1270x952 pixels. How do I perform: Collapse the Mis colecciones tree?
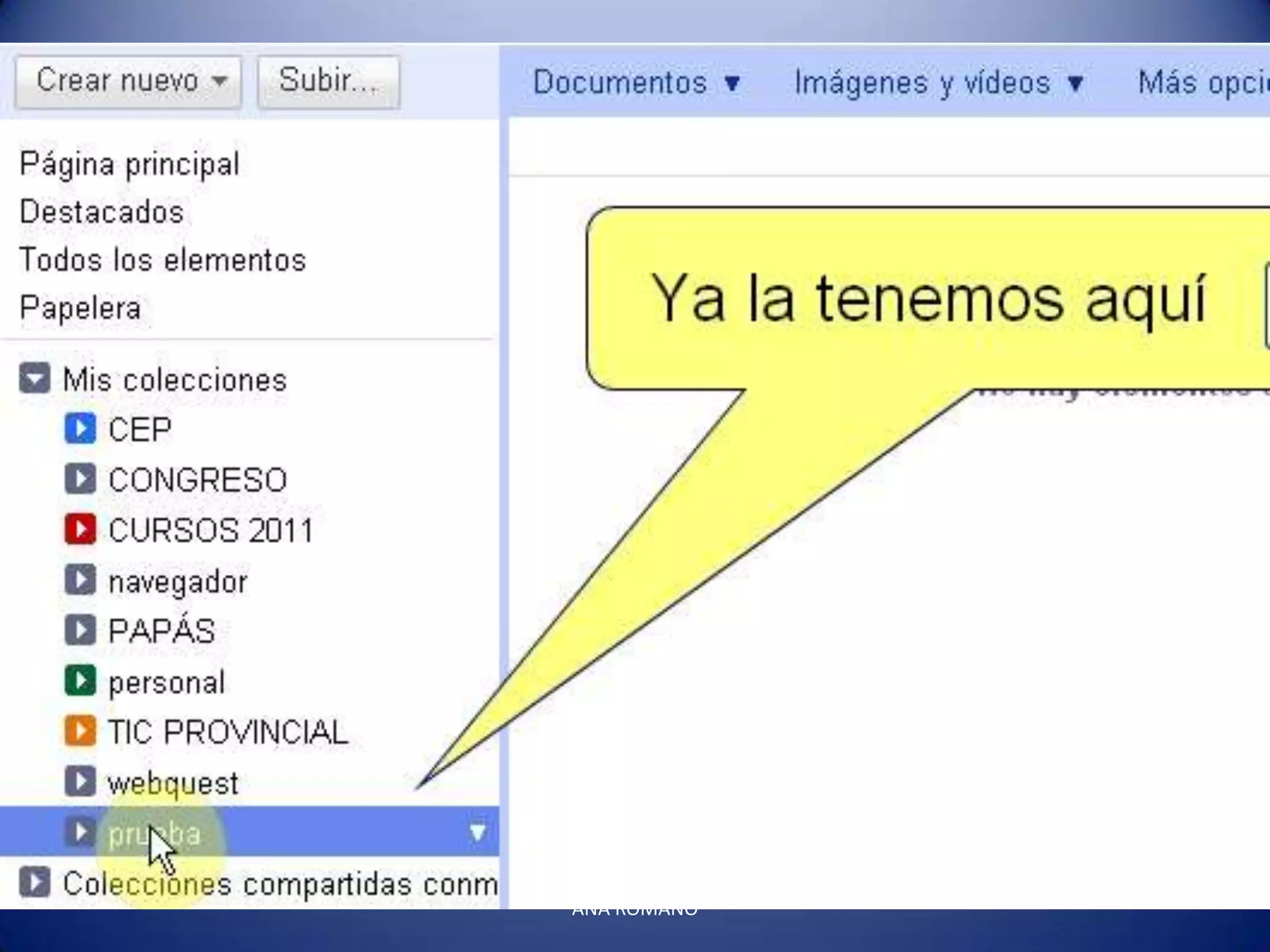coord(35,379)
